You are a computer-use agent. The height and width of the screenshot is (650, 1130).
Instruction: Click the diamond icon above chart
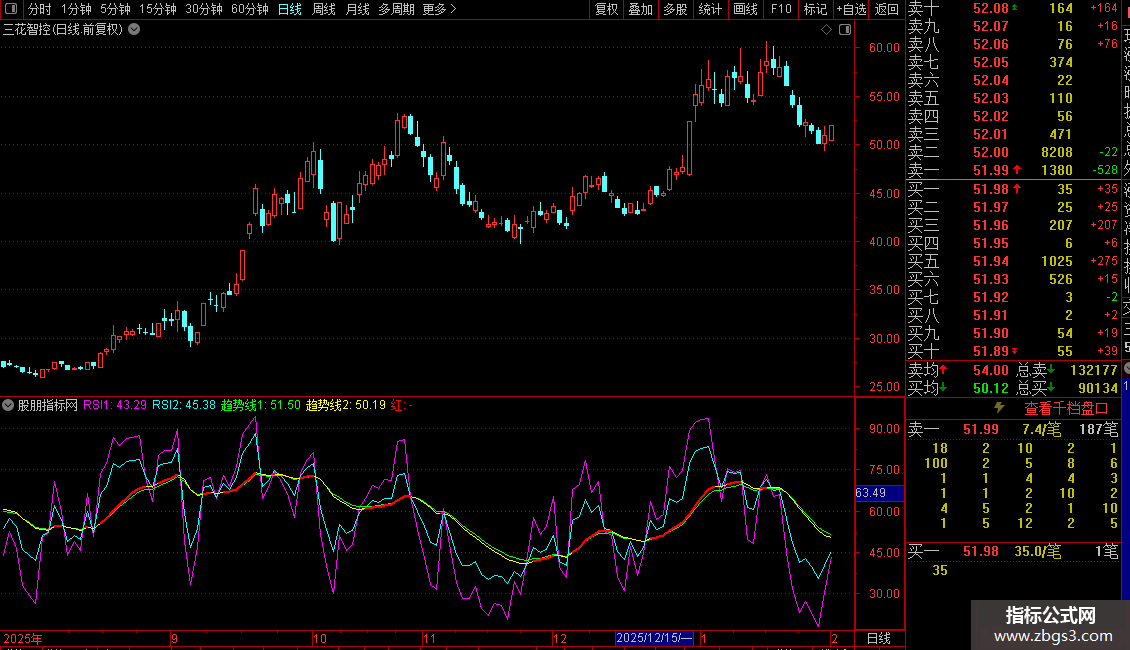point(827,30)
